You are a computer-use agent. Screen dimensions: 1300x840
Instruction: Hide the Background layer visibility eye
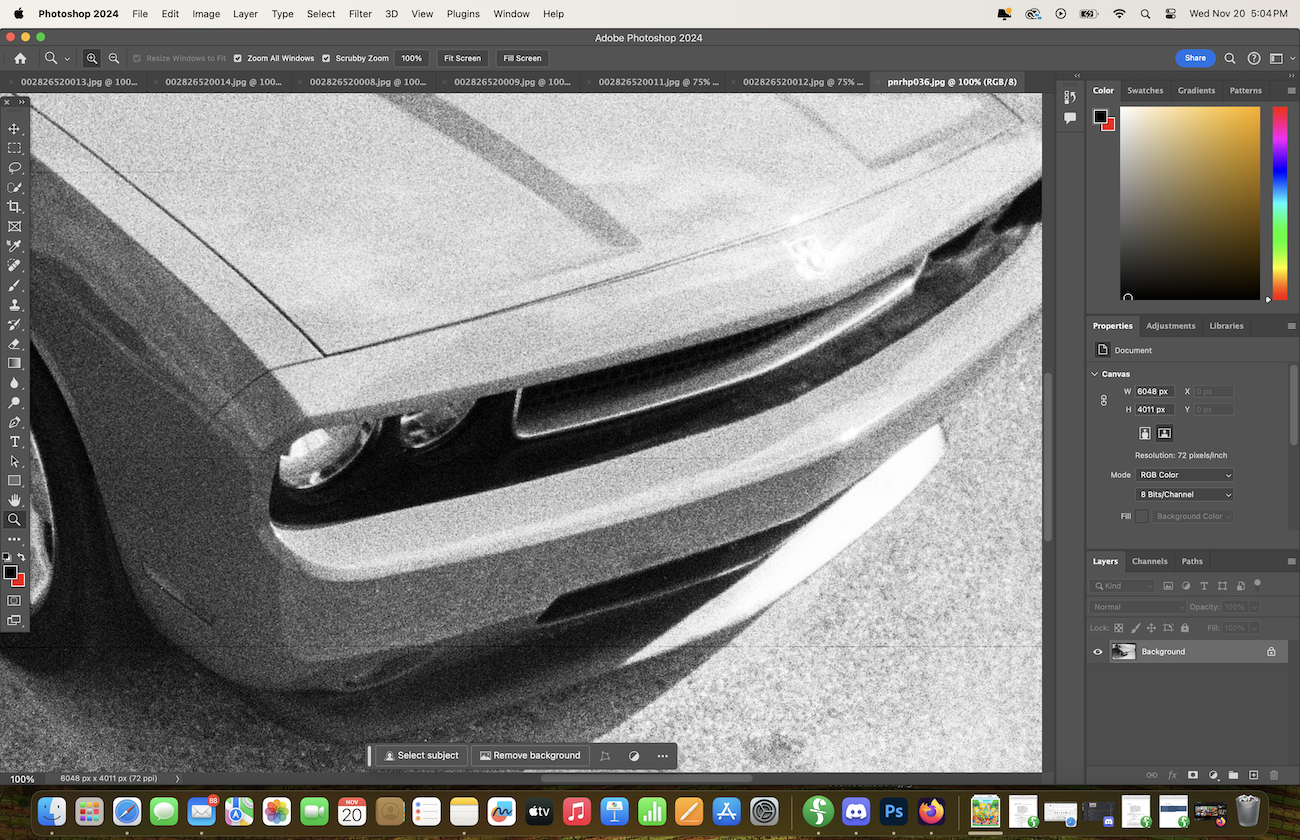coord(1098,652)
